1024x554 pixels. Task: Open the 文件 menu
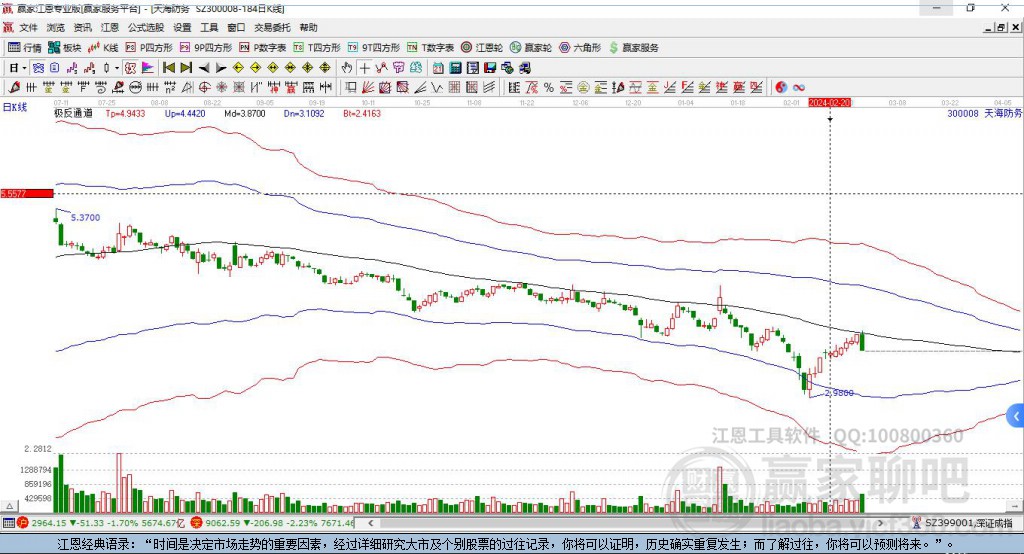28,27
